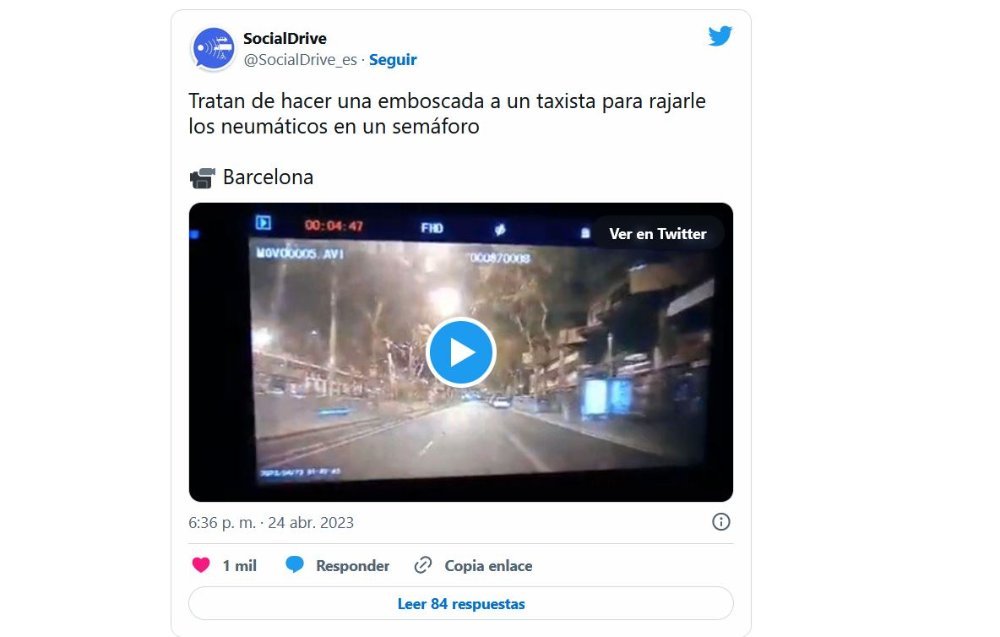Open Ver en Twitter button on video
This screenshot has height=637, width=1000.
[658, 233]
